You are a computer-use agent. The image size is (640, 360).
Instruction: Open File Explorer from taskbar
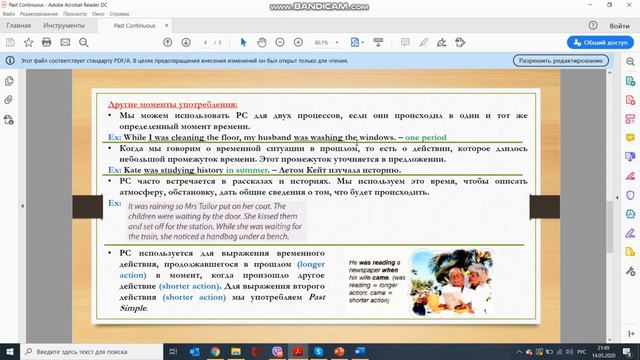click(236, 351)
